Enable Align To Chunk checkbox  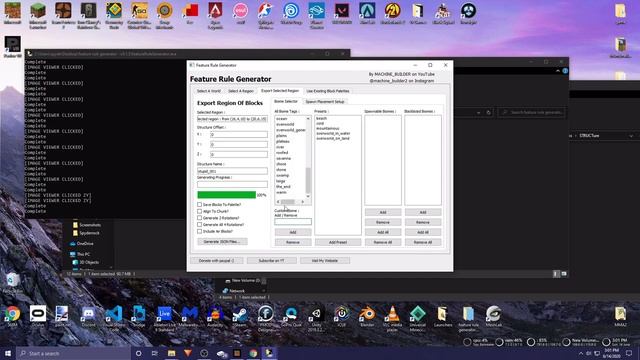(x=200, y=211)
